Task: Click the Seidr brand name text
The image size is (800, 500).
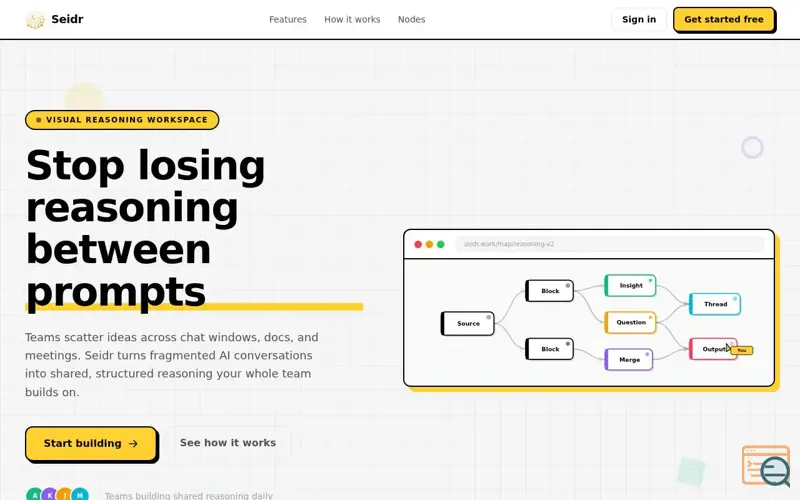Action: [67, 19]
